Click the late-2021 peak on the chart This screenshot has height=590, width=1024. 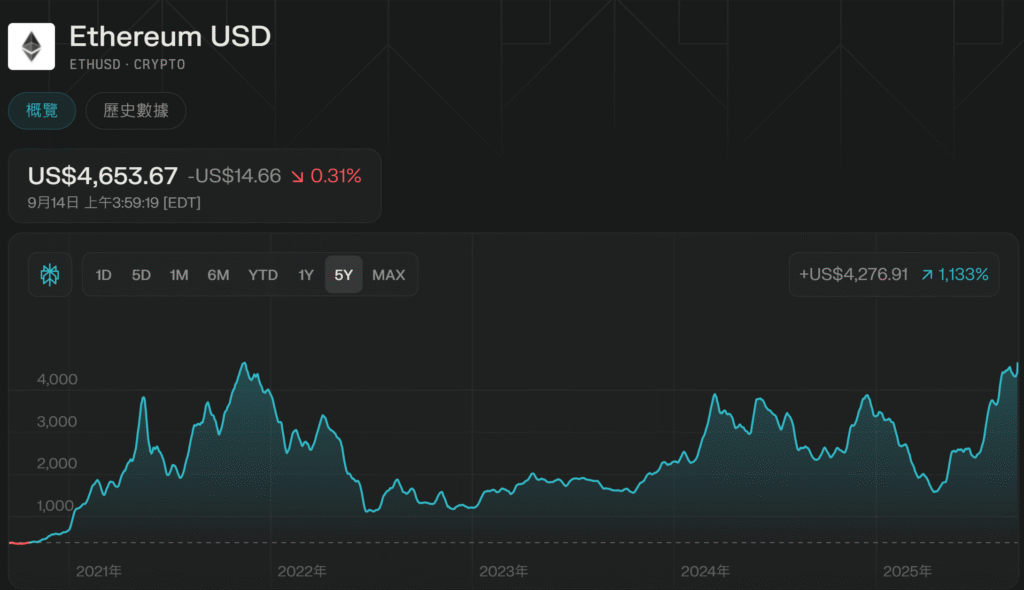pyautogui.click(x=244, y=363)
